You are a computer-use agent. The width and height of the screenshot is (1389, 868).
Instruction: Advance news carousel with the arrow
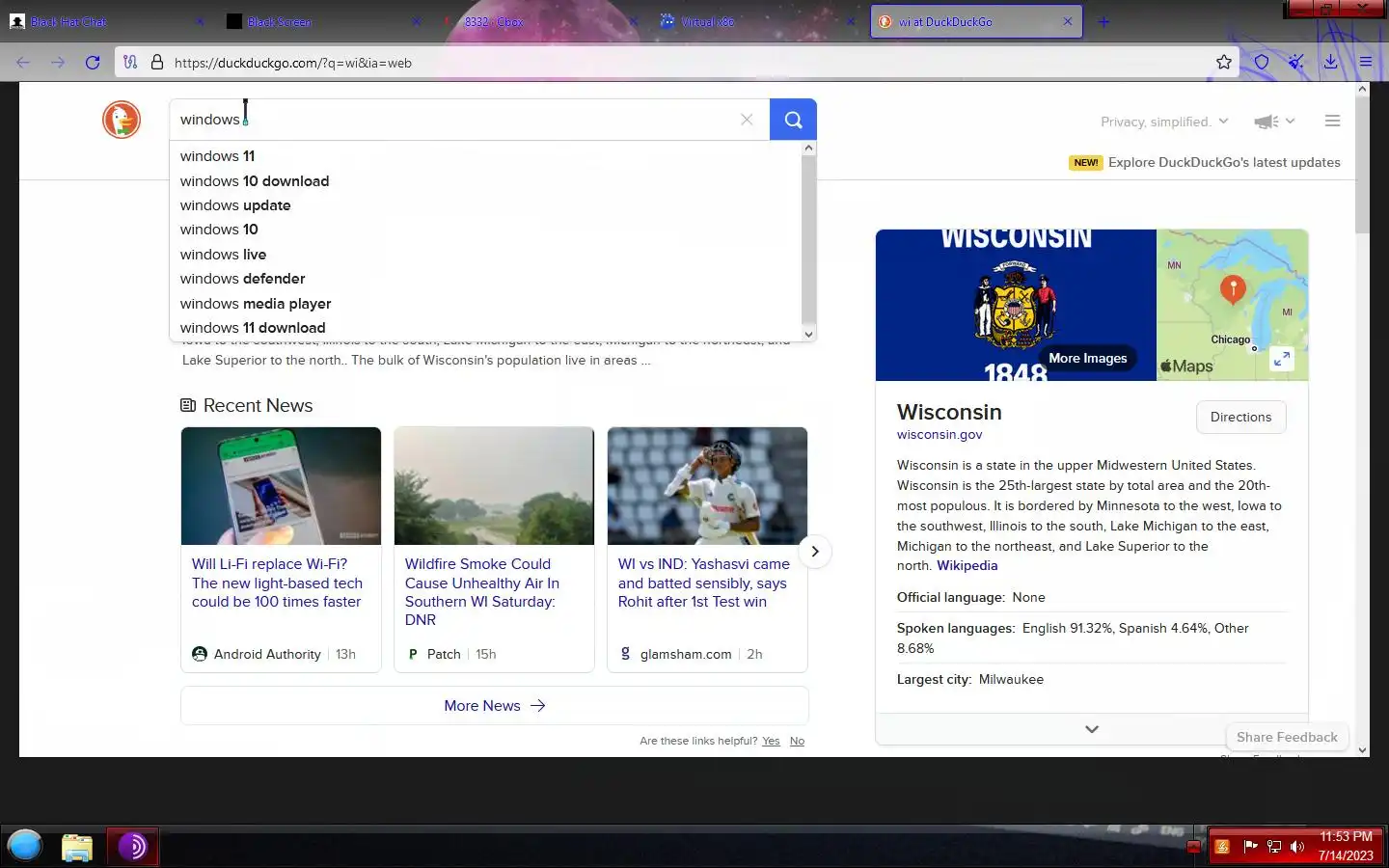tap(815, 552)
